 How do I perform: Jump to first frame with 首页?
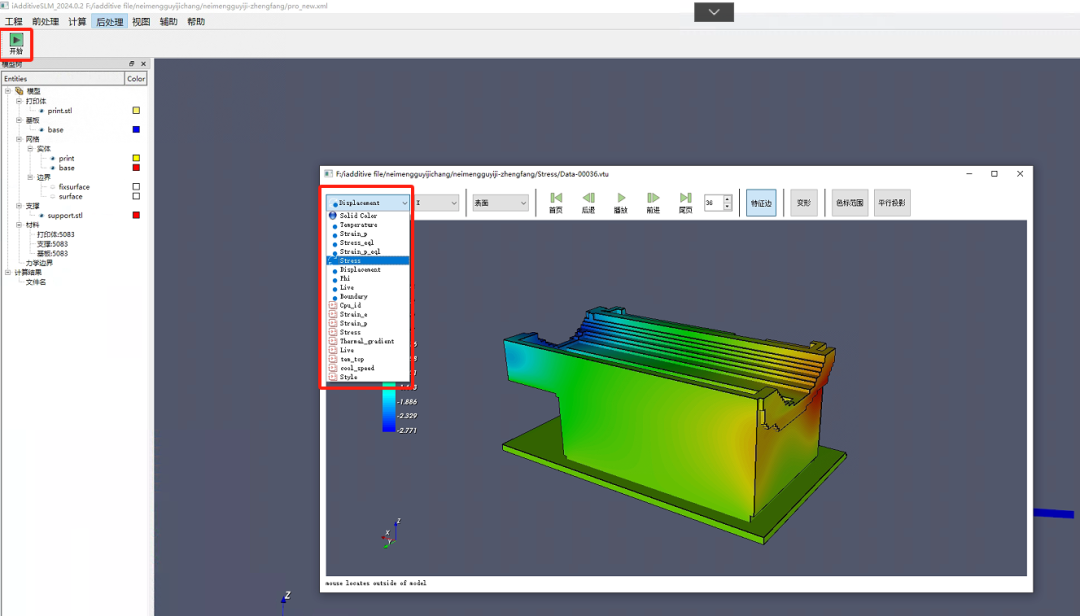coord(556,203)
